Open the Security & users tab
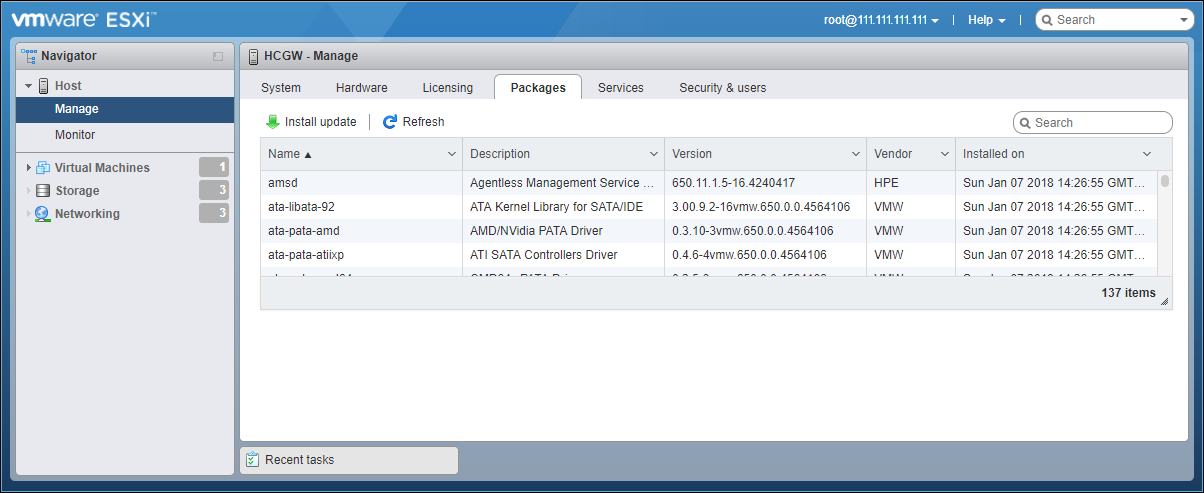This screenshot has width=1204, height=493. (723, 88)
